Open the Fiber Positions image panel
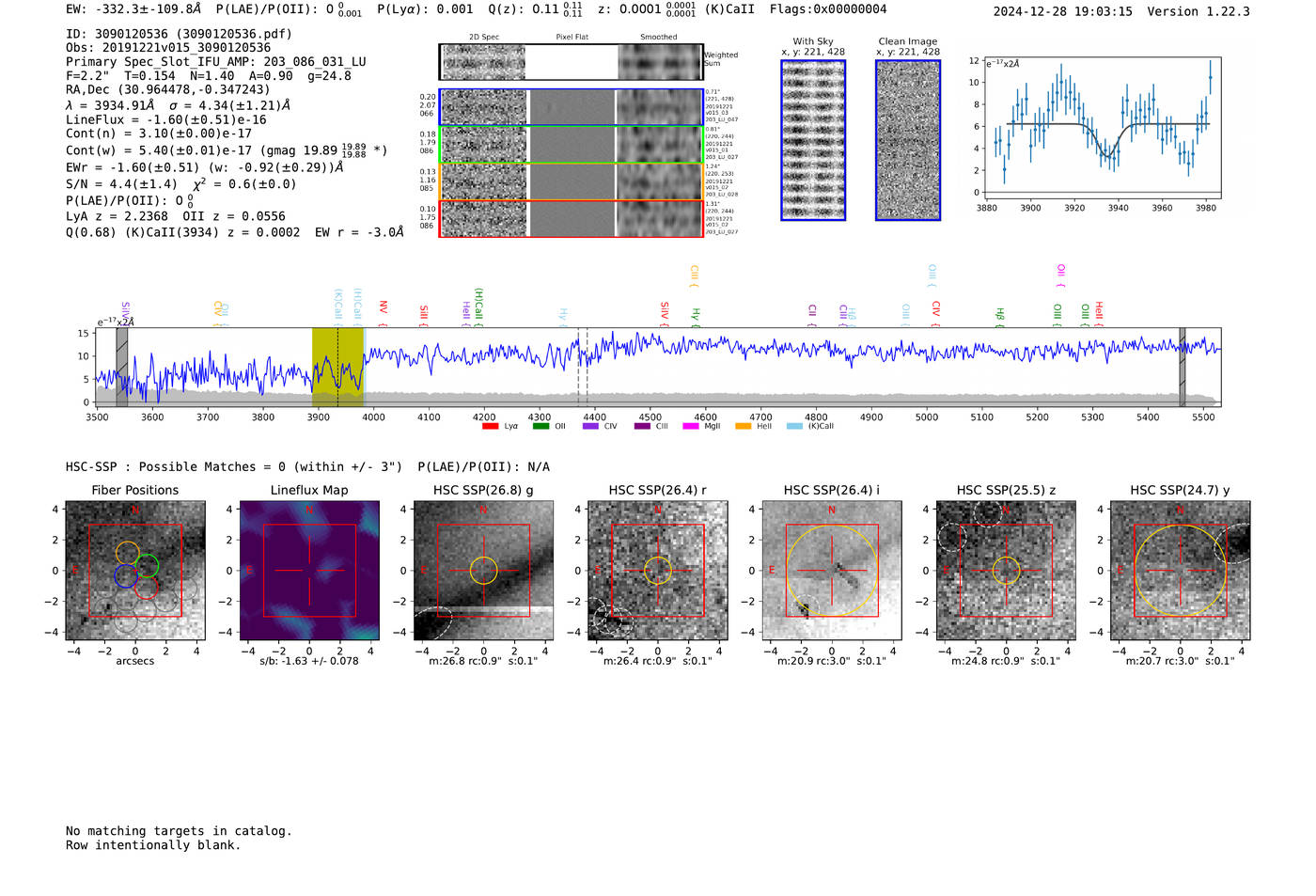Screen dimensions: 1316x896 pos(135,571)
